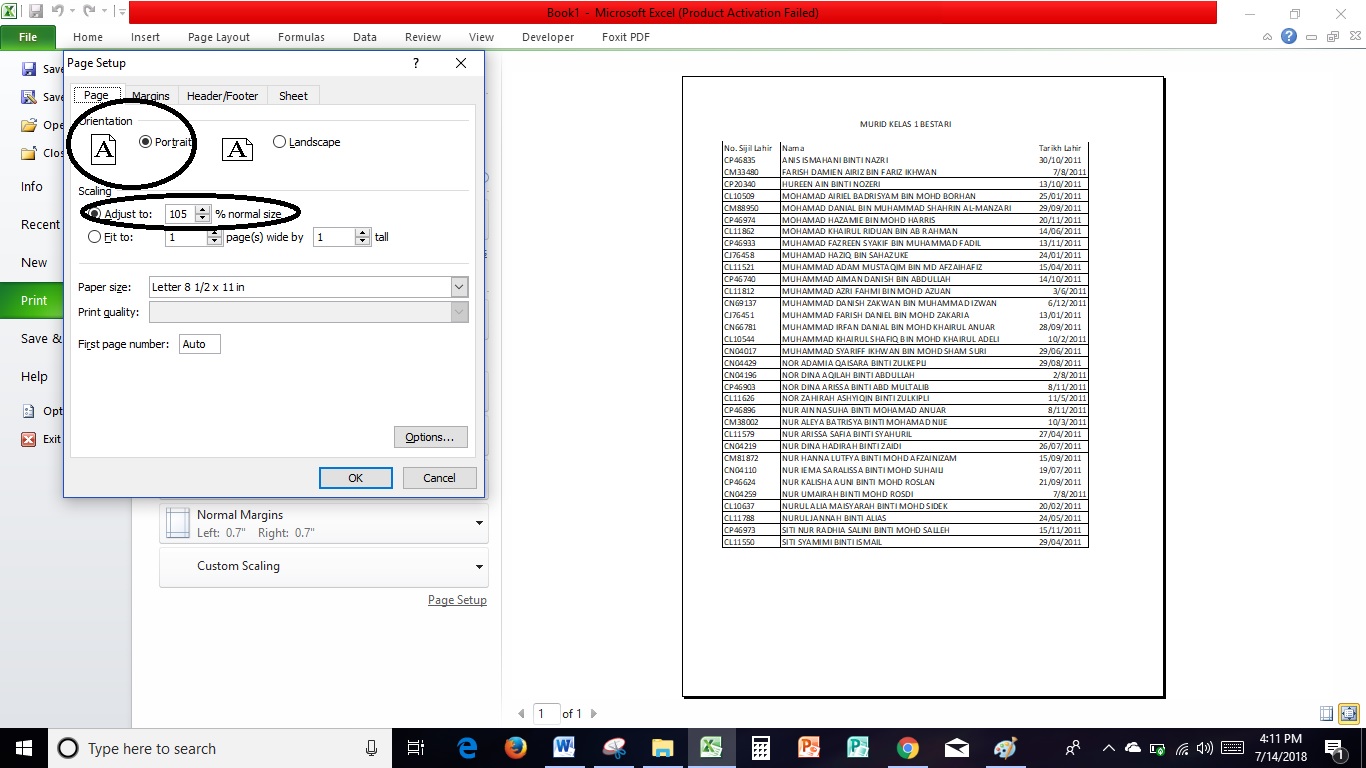Click the Page Setup link below Custom Scaling
This screenshot has height=768, width=1366.
(x=457, y=599)
